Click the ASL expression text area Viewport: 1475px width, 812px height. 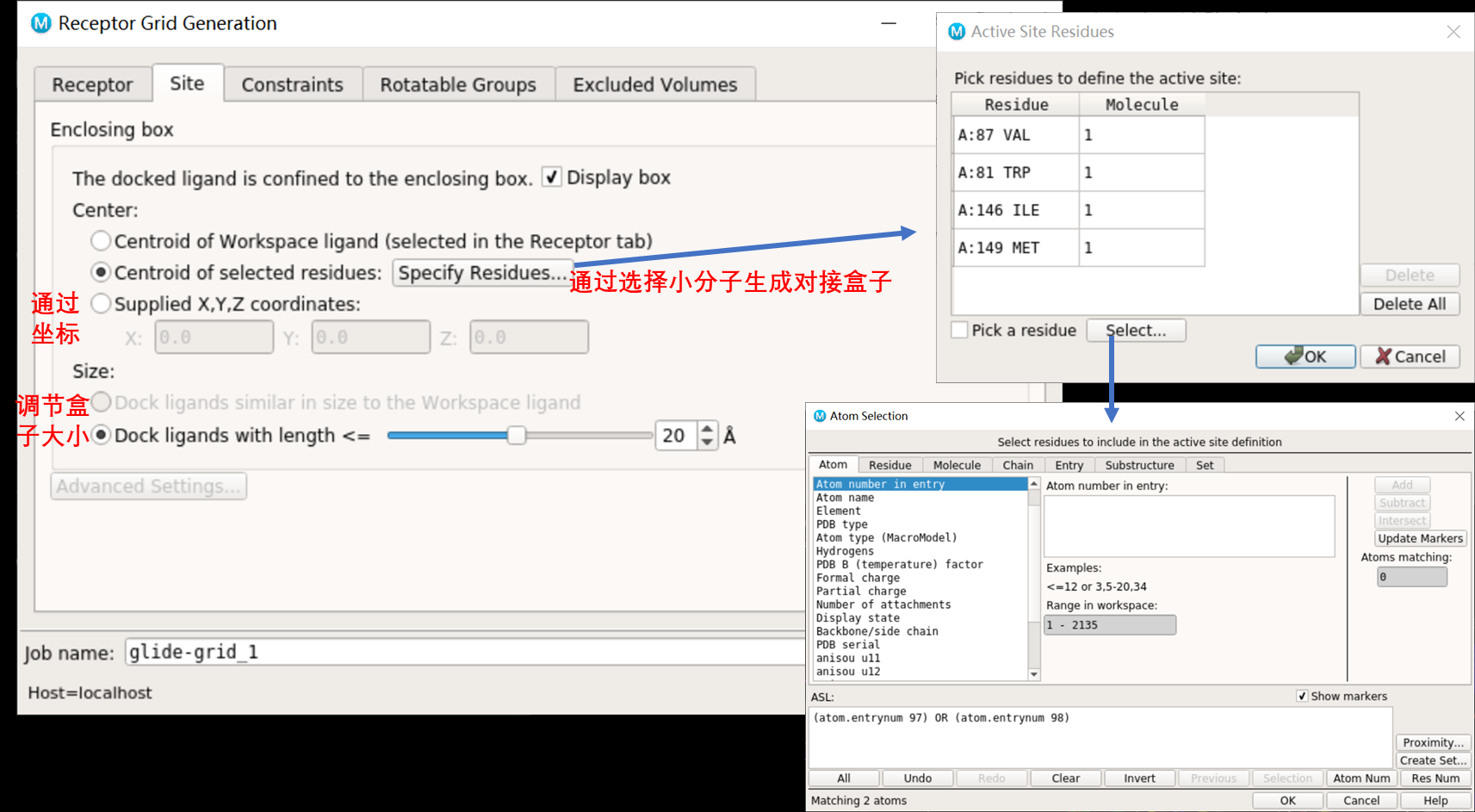(x=1100, y=737)
